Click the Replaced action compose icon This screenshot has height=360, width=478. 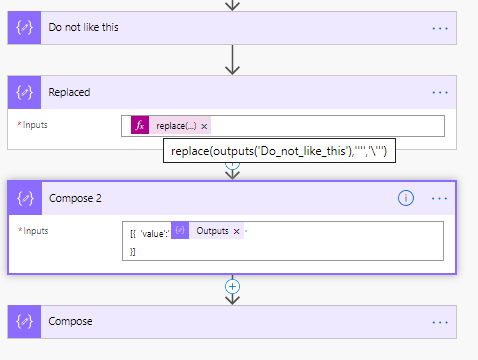pyautogui.click(x=24, y=92)
